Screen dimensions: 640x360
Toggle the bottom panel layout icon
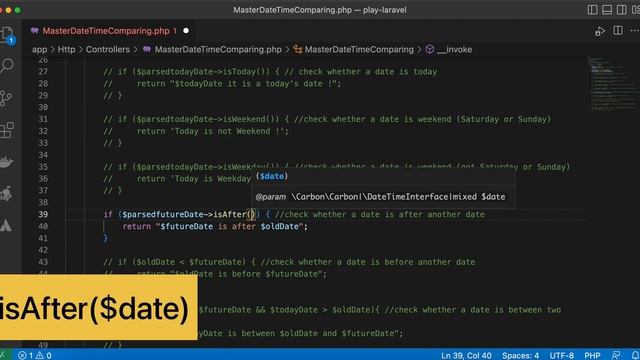(607, 10)
